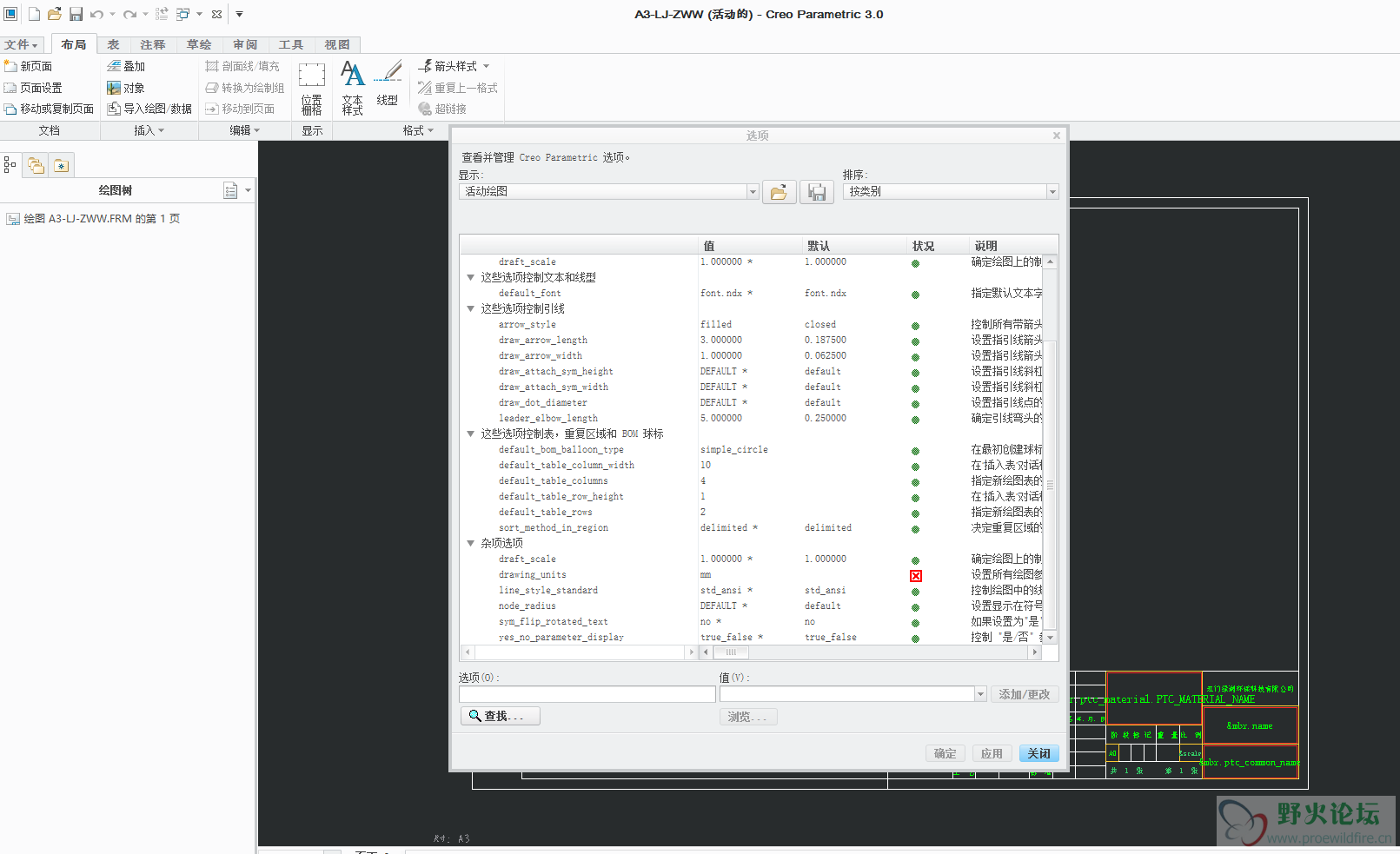Open the 文件 (File) menu
This screenshot has width=1400, height=854.
(21, 44)
